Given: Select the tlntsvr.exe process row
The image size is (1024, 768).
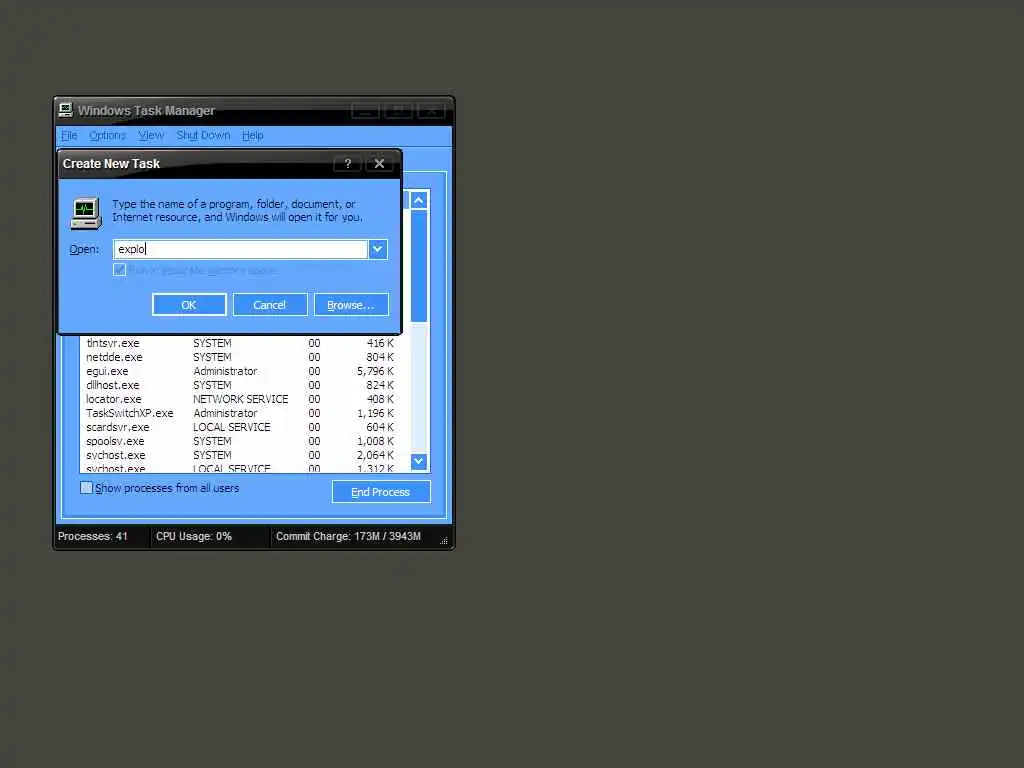Looking at the screenshot, I should coord(240,343).
